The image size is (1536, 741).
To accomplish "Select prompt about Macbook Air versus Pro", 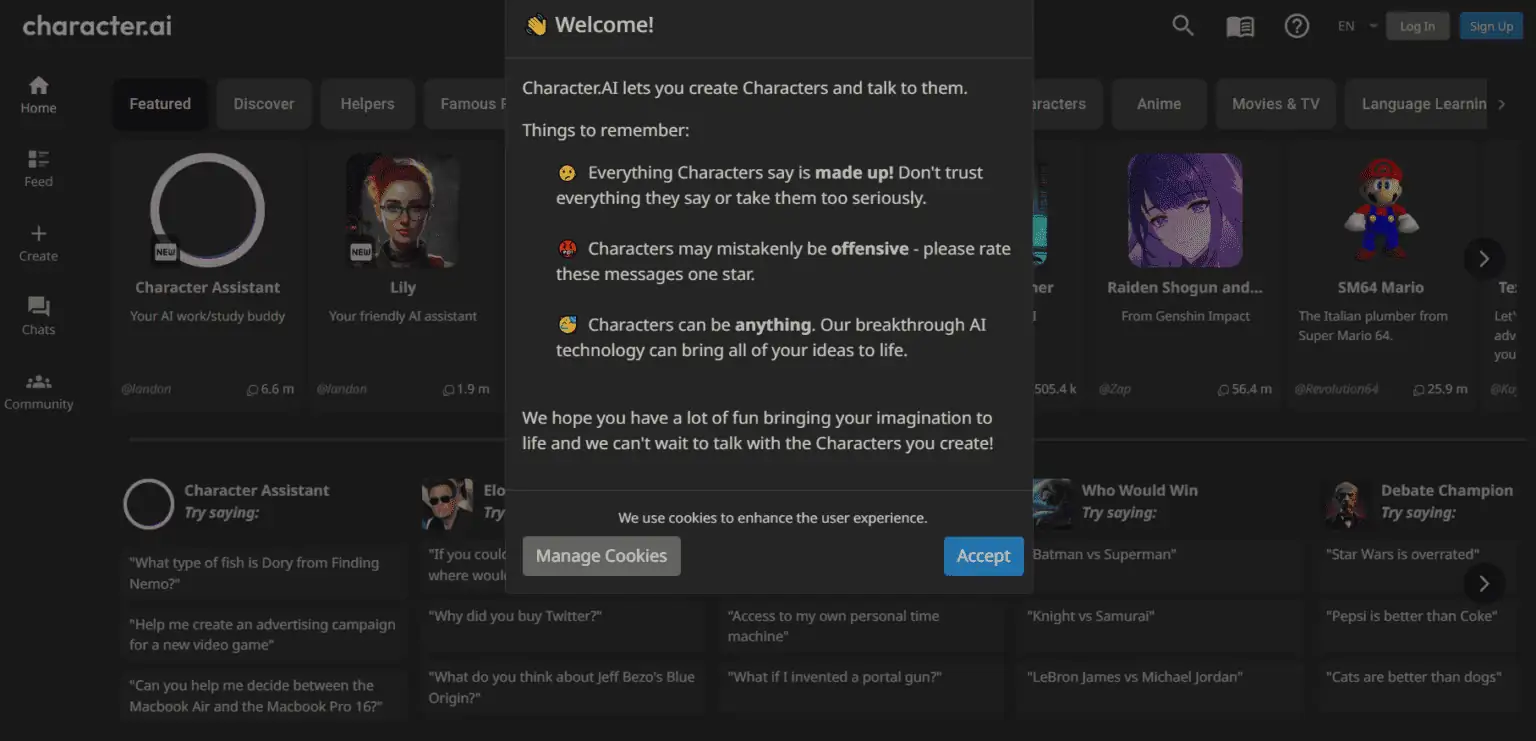I will [264, 696].
